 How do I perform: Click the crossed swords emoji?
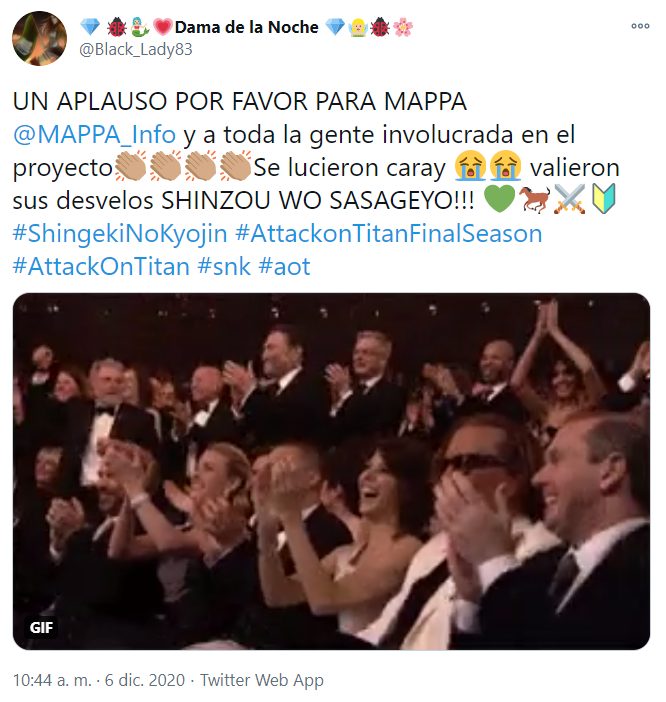point(569,199)
